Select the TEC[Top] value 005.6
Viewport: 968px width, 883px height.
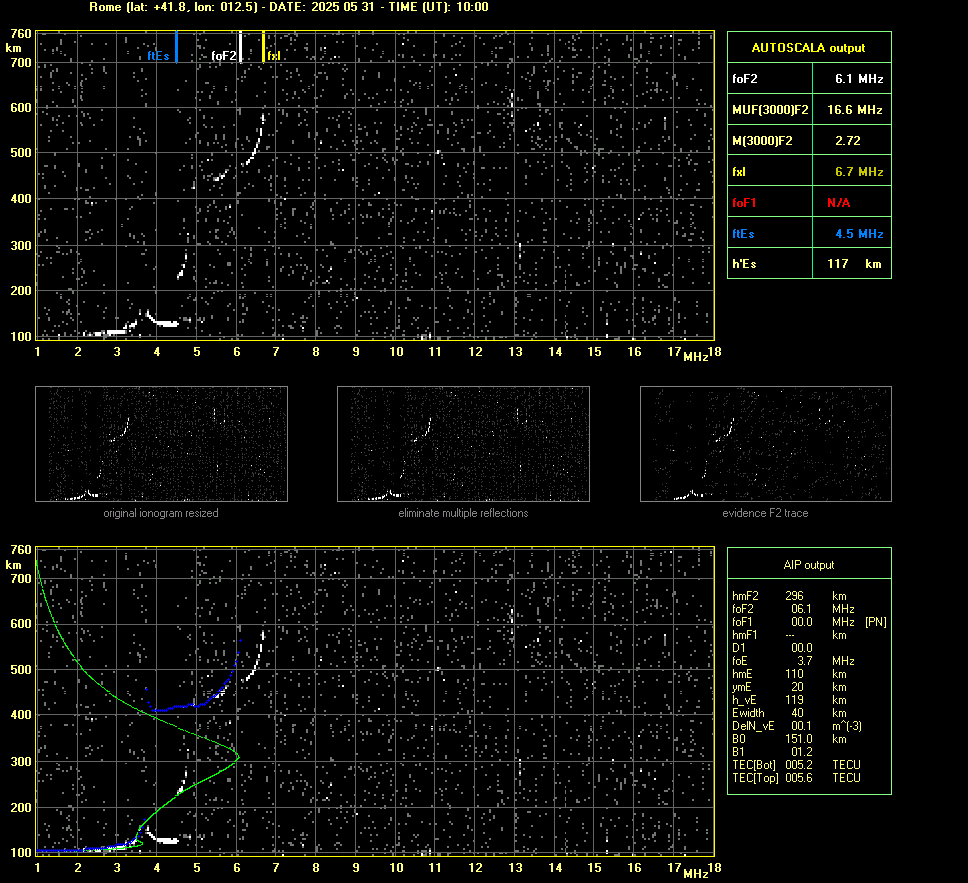798,777
